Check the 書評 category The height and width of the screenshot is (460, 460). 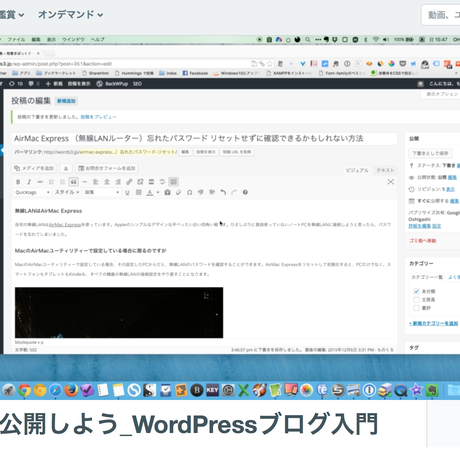point(416,308)
